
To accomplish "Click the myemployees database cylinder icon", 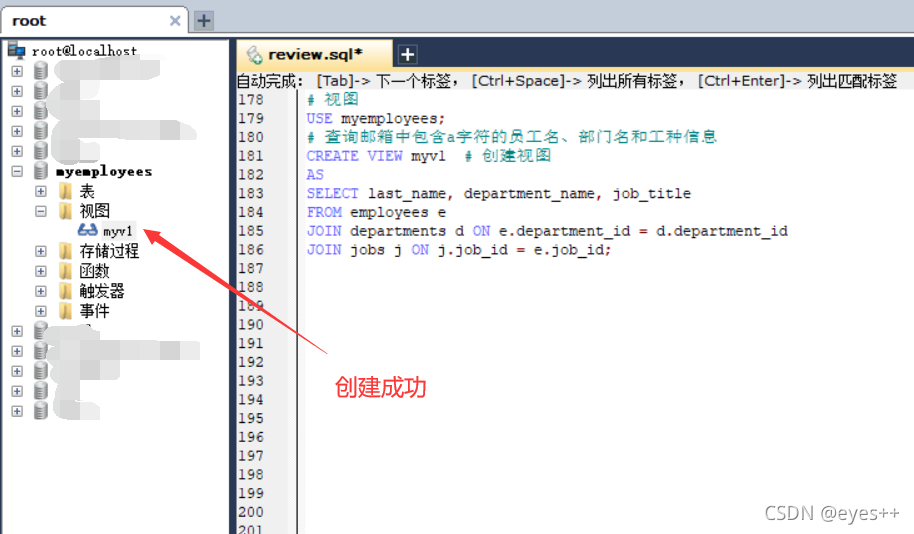I will (41, 170).
